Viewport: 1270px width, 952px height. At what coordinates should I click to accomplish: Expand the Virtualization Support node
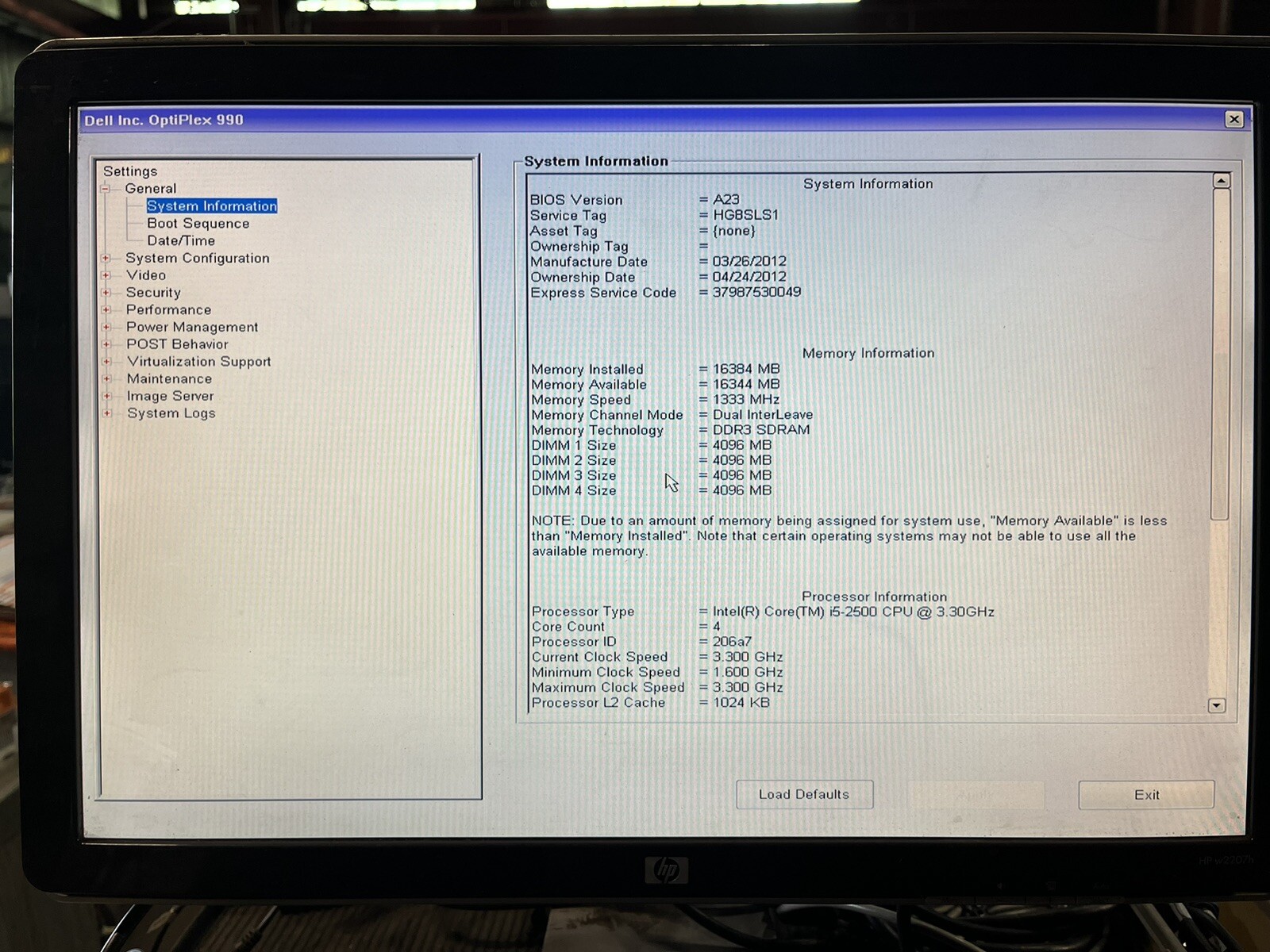point(106,362)
